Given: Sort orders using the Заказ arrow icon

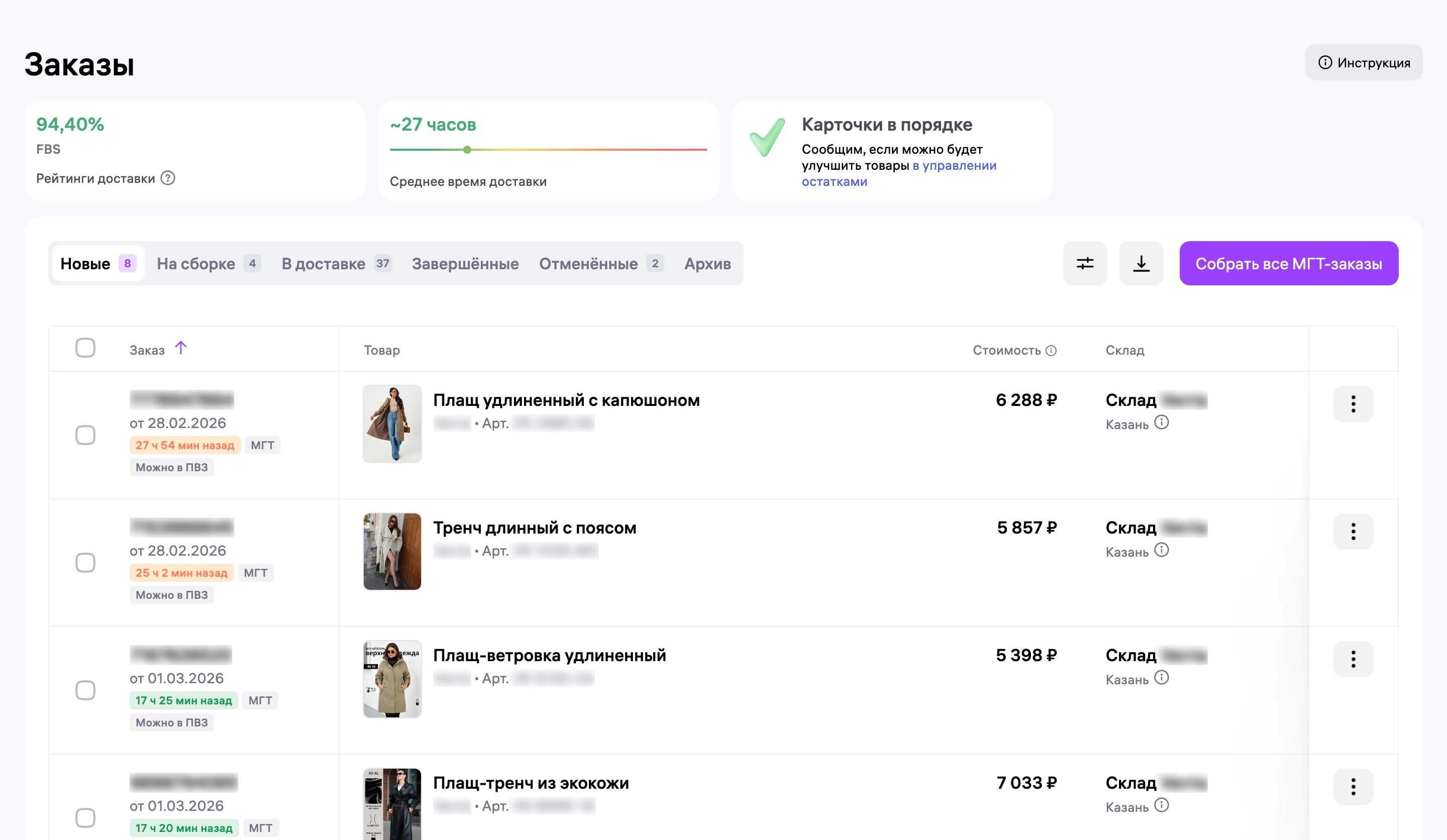Looking at the screenshot, I should pos(181,348).
